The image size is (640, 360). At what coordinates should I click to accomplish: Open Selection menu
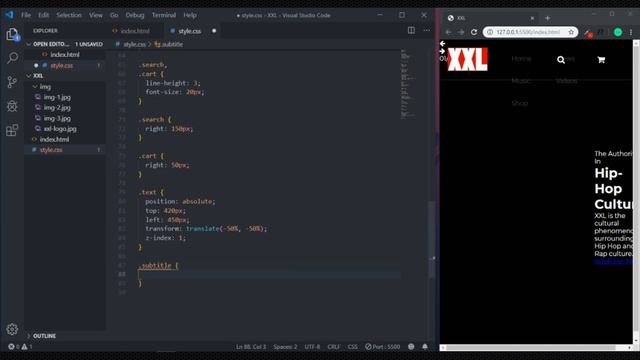(69, 15)
